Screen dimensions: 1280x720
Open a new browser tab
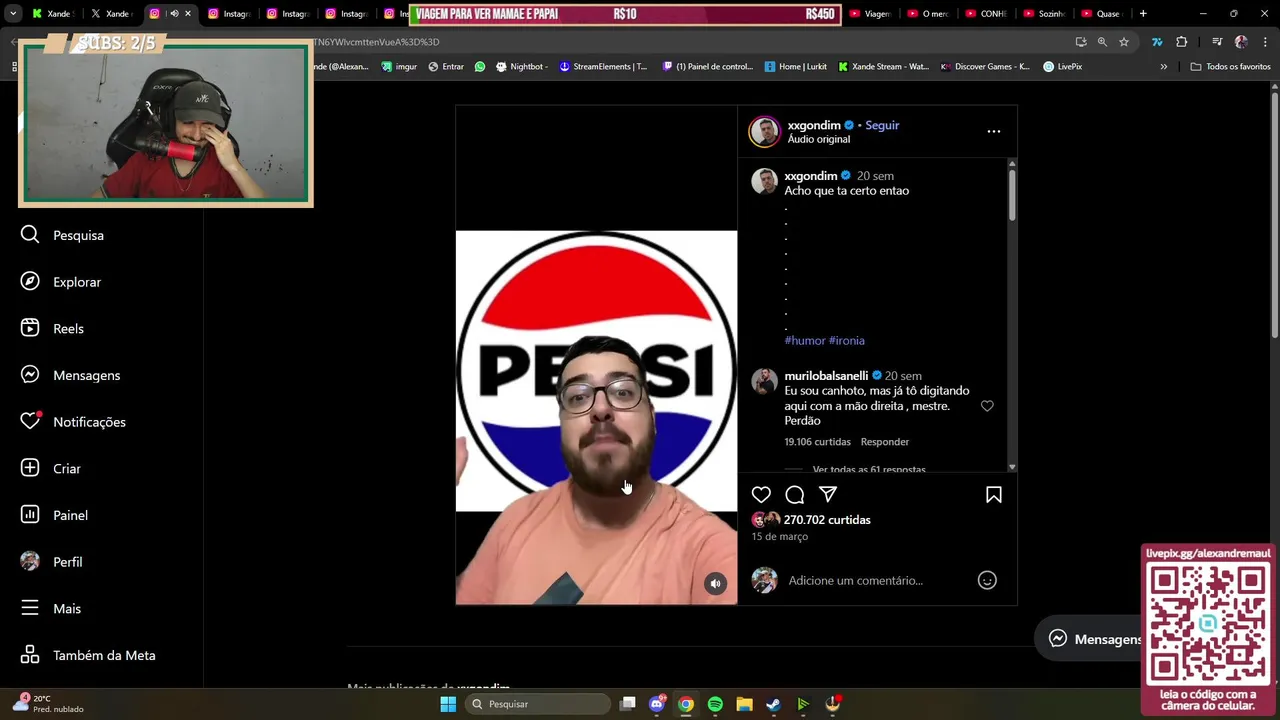tap(1143, 14)
